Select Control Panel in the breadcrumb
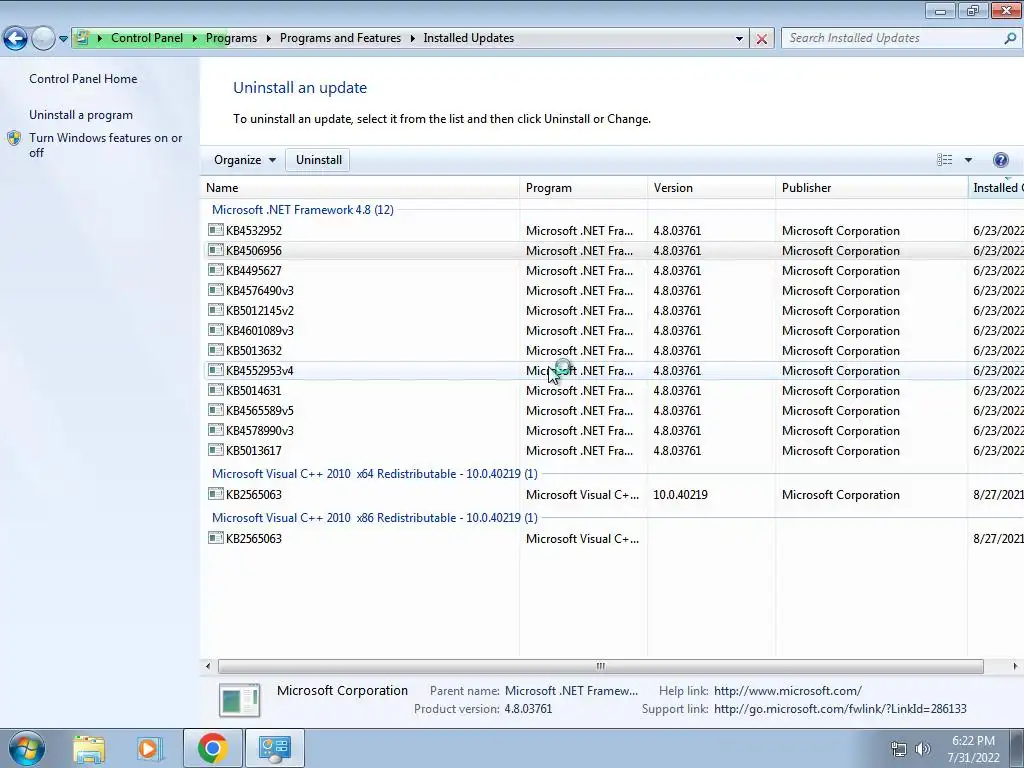The width and height of the screenshot is (1024, 768). 147,38
